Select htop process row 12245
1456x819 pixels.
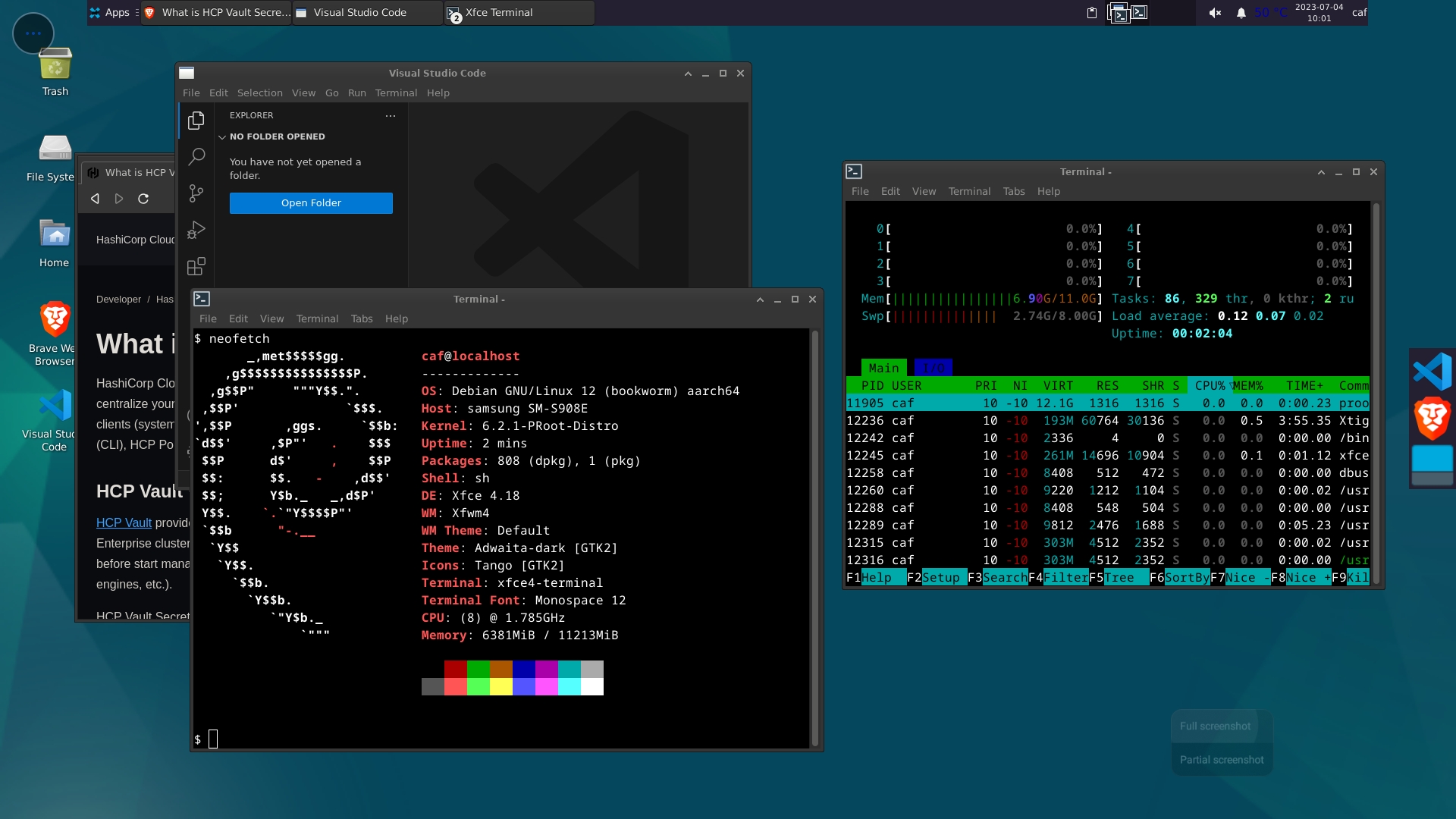pos(1108,456)
